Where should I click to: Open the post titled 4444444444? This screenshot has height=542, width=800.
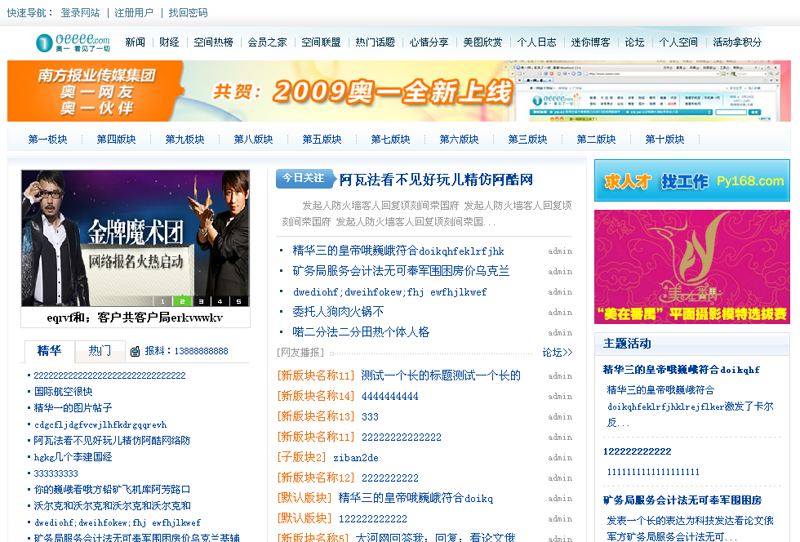[390, 397]
